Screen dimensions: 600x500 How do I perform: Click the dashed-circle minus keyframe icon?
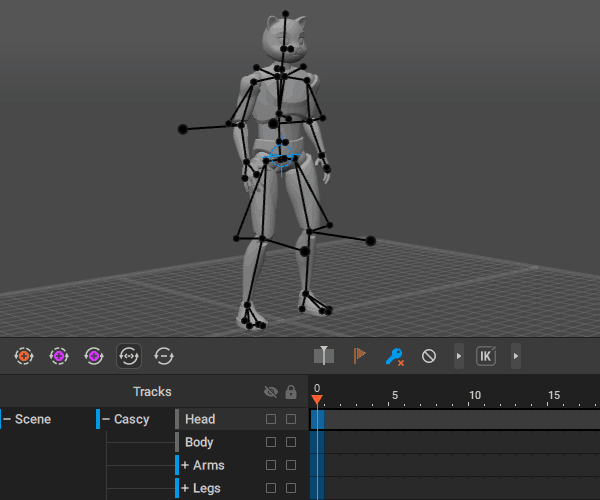164,355
